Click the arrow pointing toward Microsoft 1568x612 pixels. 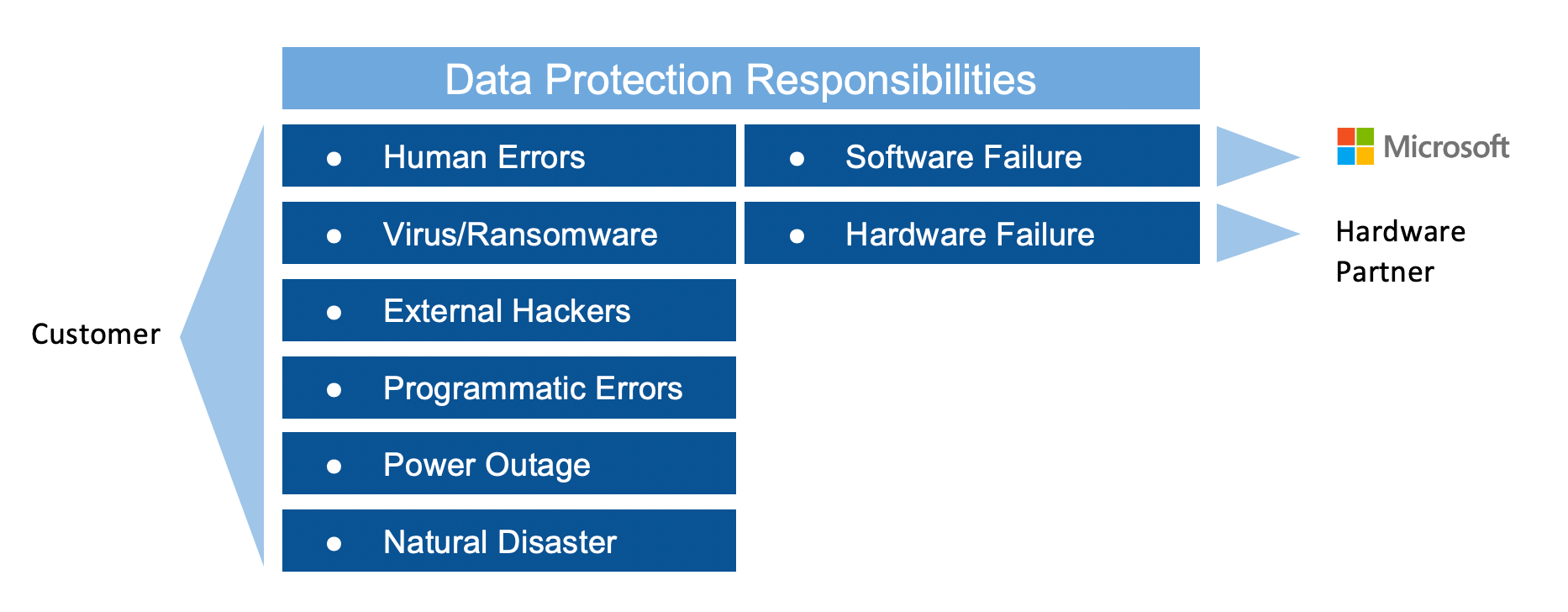(1250, 156)
